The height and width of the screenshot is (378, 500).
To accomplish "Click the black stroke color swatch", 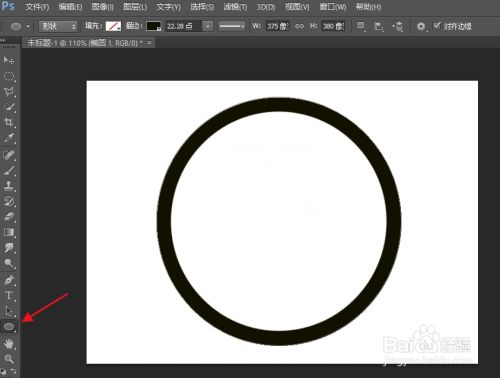I will (154, 26).
